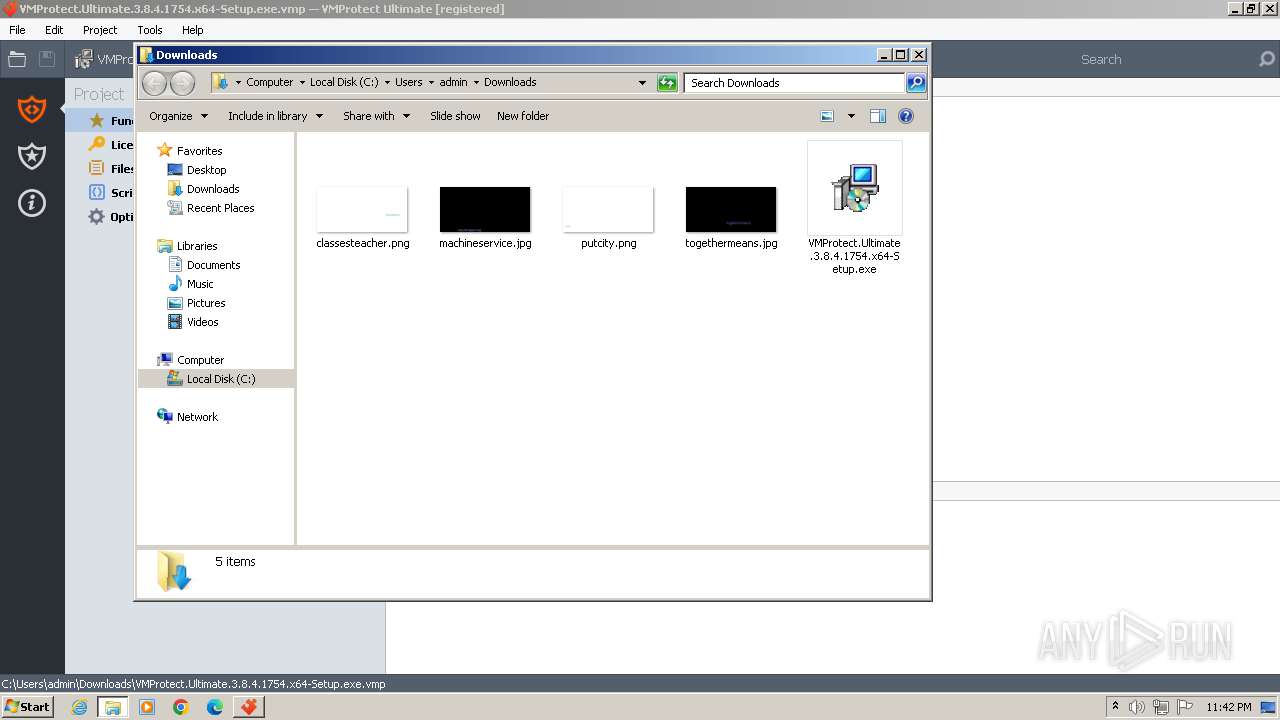This screenshot has height=720, width=1280.
Task: Select the putcity.png thumbnail
Action: tap(608, 209)
